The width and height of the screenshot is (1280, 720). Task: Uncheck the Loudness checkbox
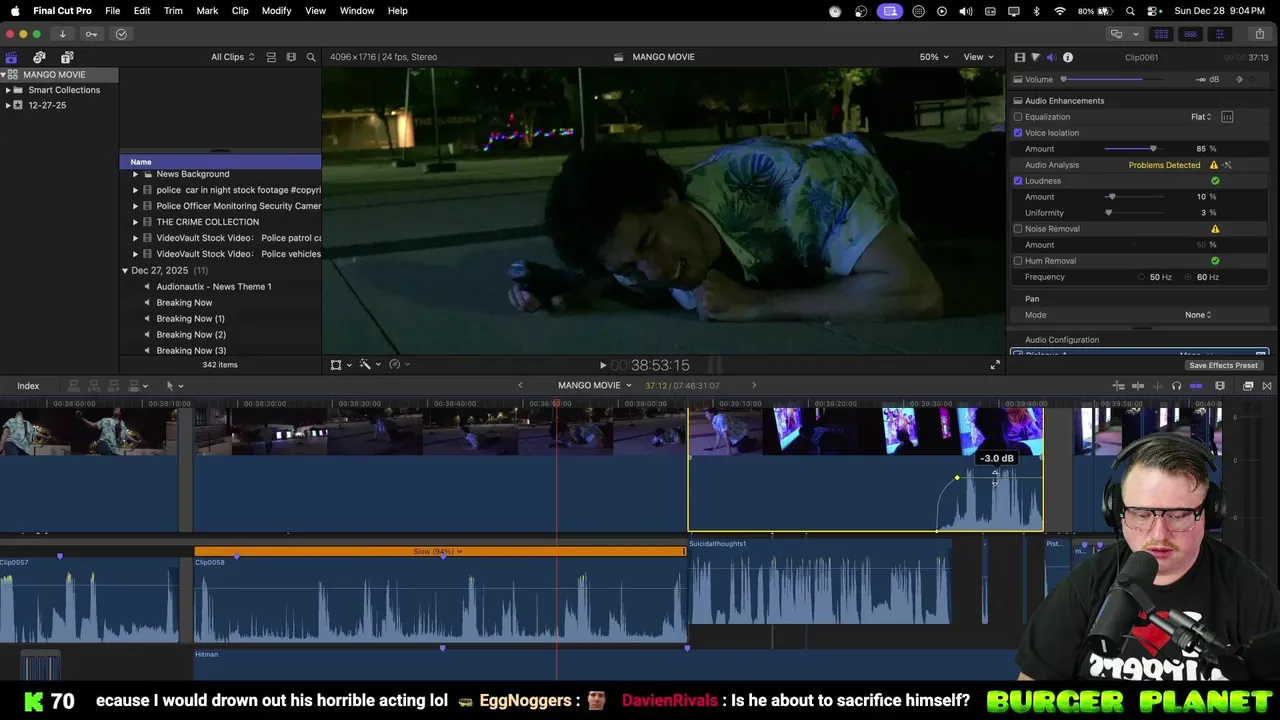(x=1018, y=181)
